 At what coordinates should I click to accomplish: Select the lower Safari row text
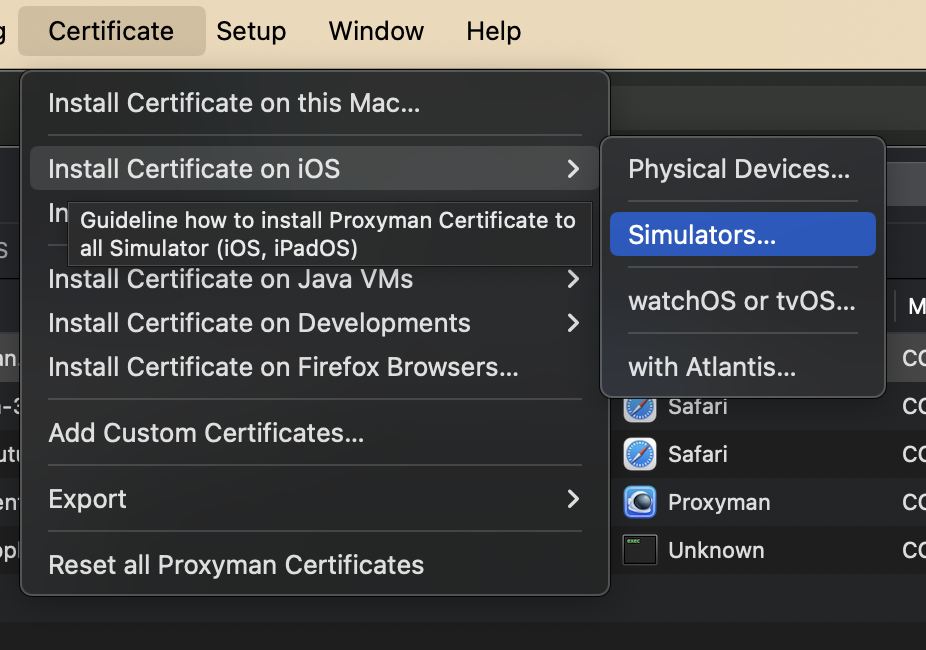tap(697, 455)
